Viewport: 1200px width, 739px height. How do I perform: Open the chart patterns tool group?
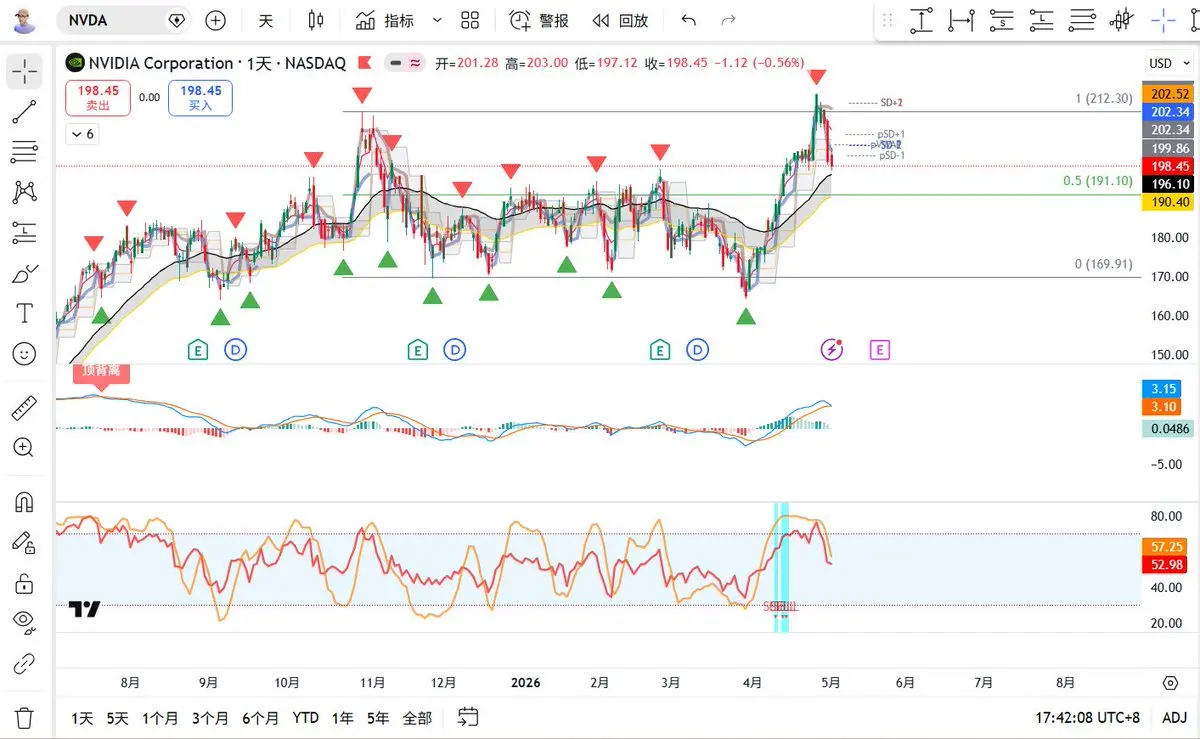(x=24, y=192)
